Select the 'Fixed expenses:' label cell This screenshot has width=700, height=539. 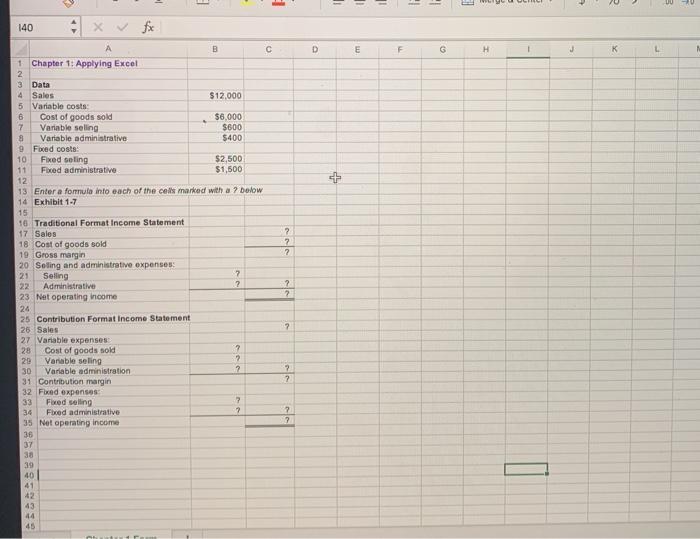tap(112, 392)
